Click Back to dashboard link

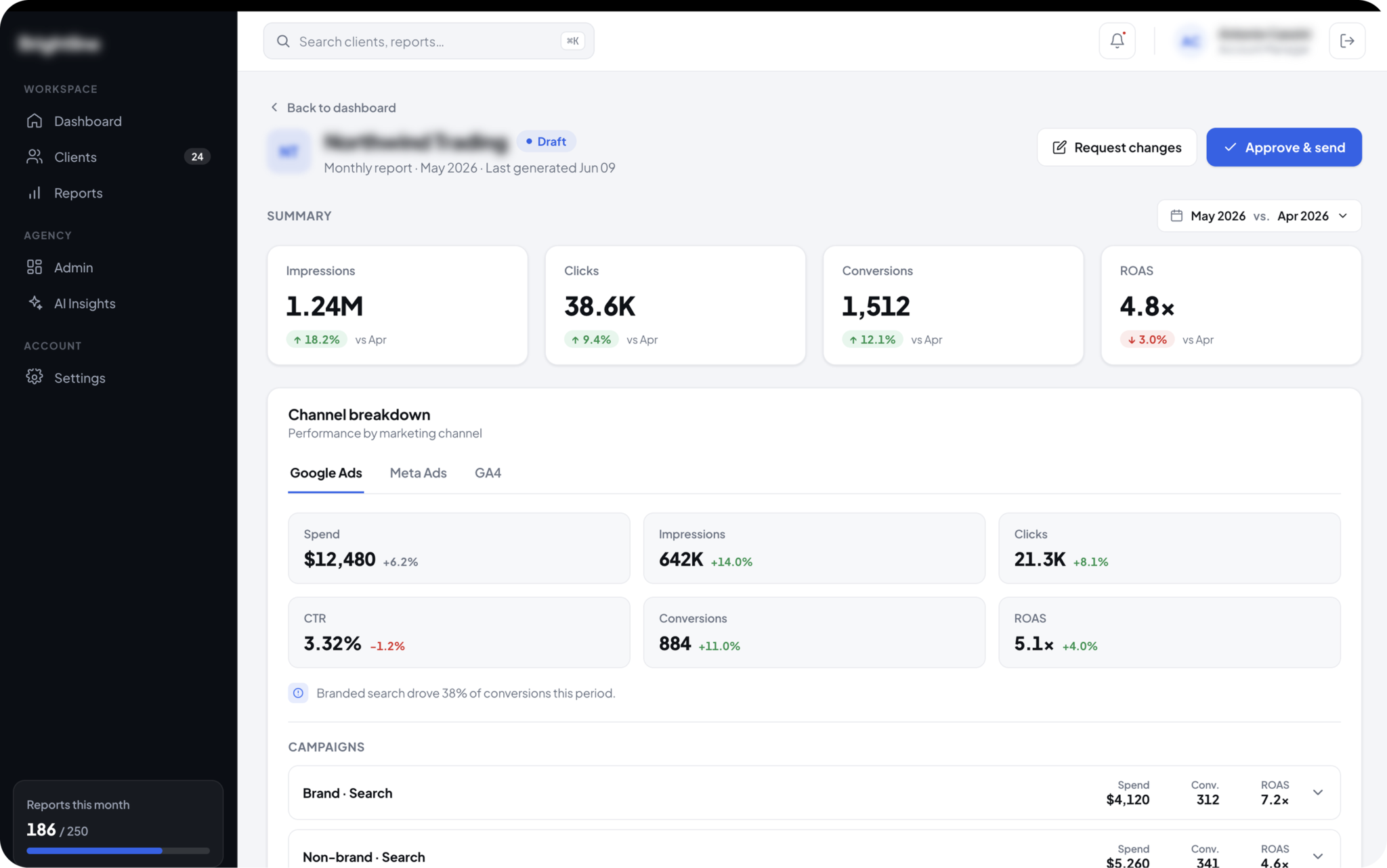[x=333, y=107]
